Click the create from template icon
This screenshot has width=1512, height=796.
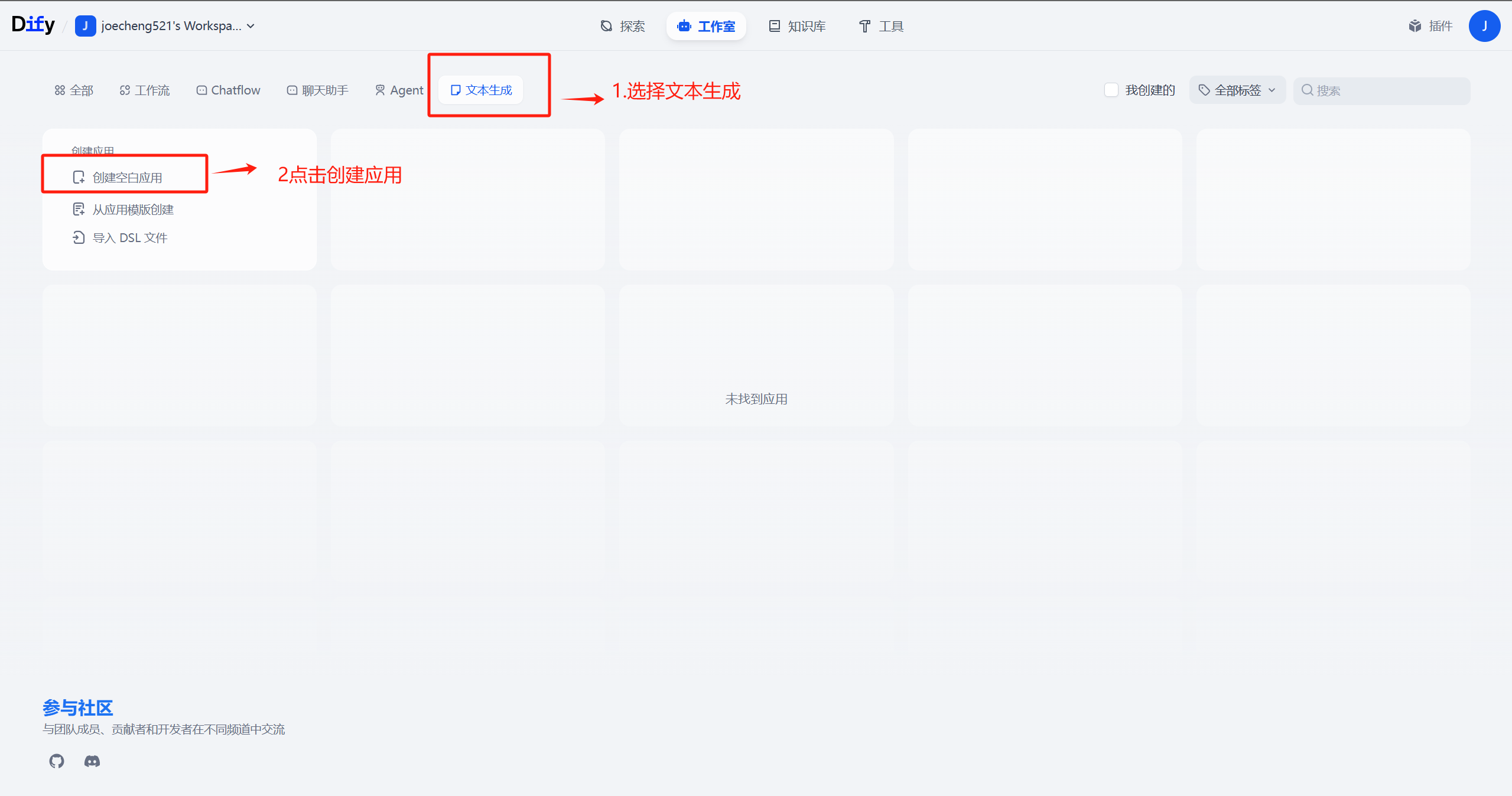(79, 209)
